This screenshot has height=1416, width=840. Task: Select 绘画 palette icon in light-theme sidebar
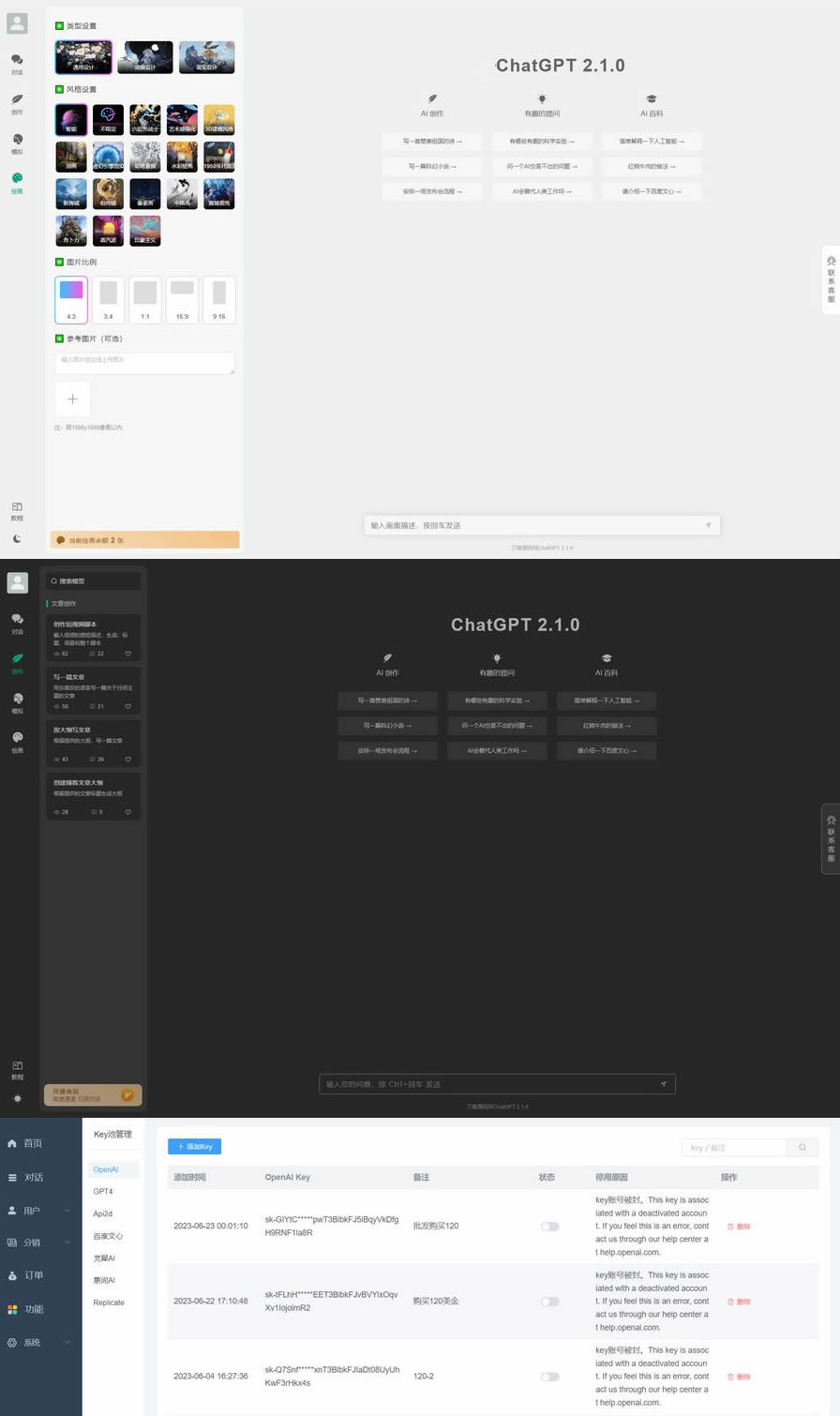click(17, 183)
